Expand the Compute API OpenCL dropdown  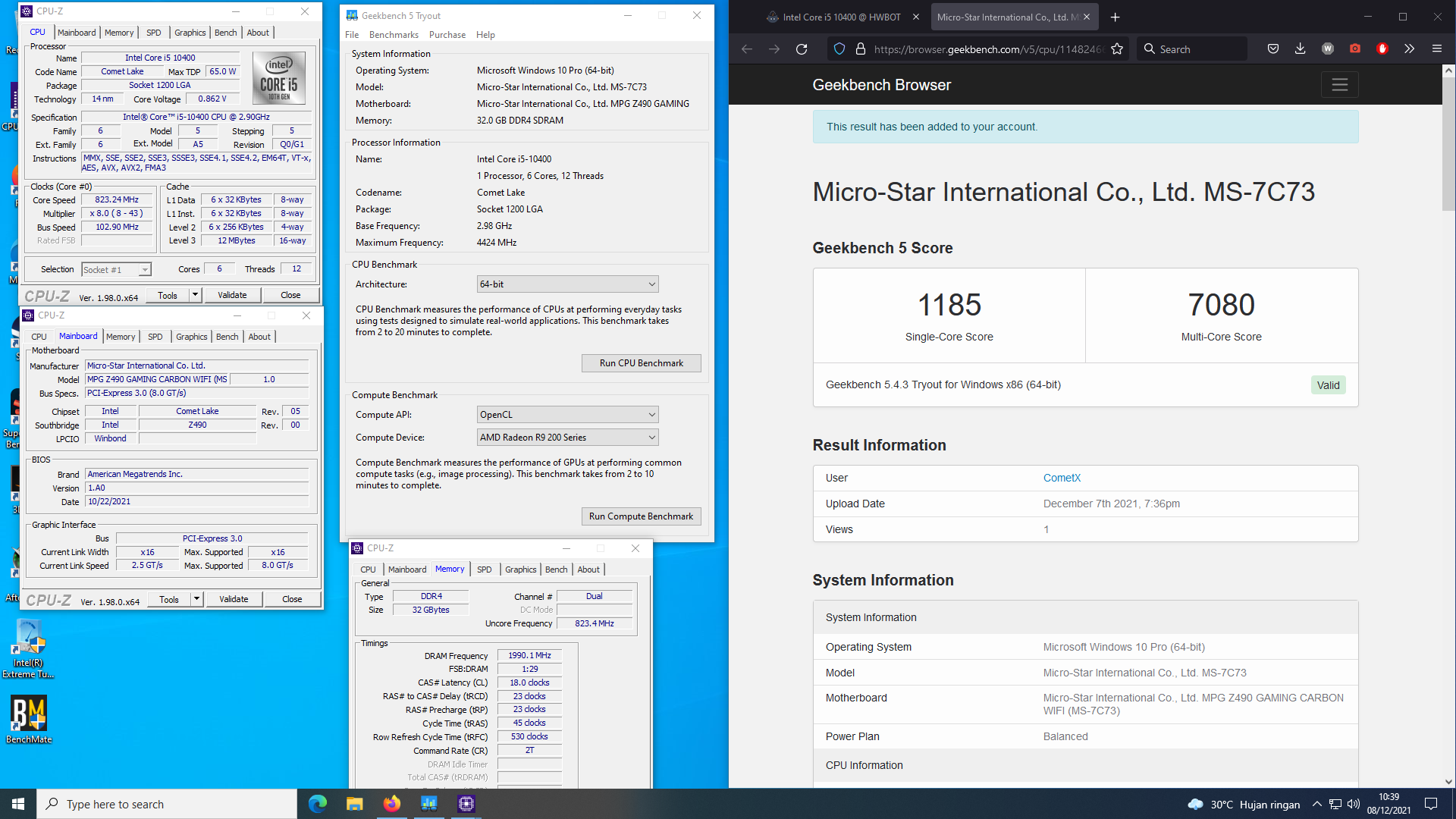[567, 415]
